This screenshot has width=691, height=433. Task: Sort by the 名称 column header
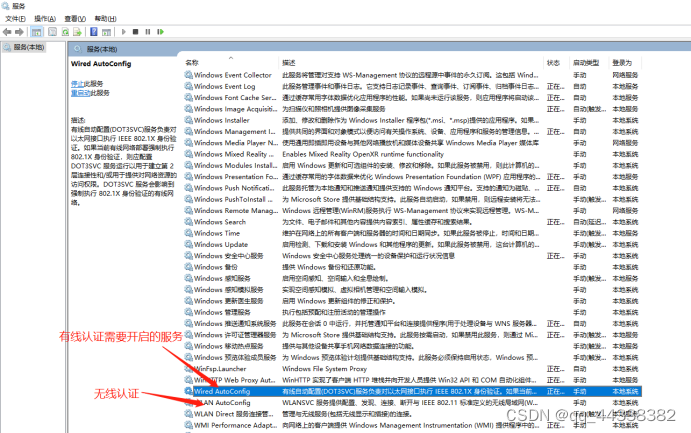click(192, 63)
